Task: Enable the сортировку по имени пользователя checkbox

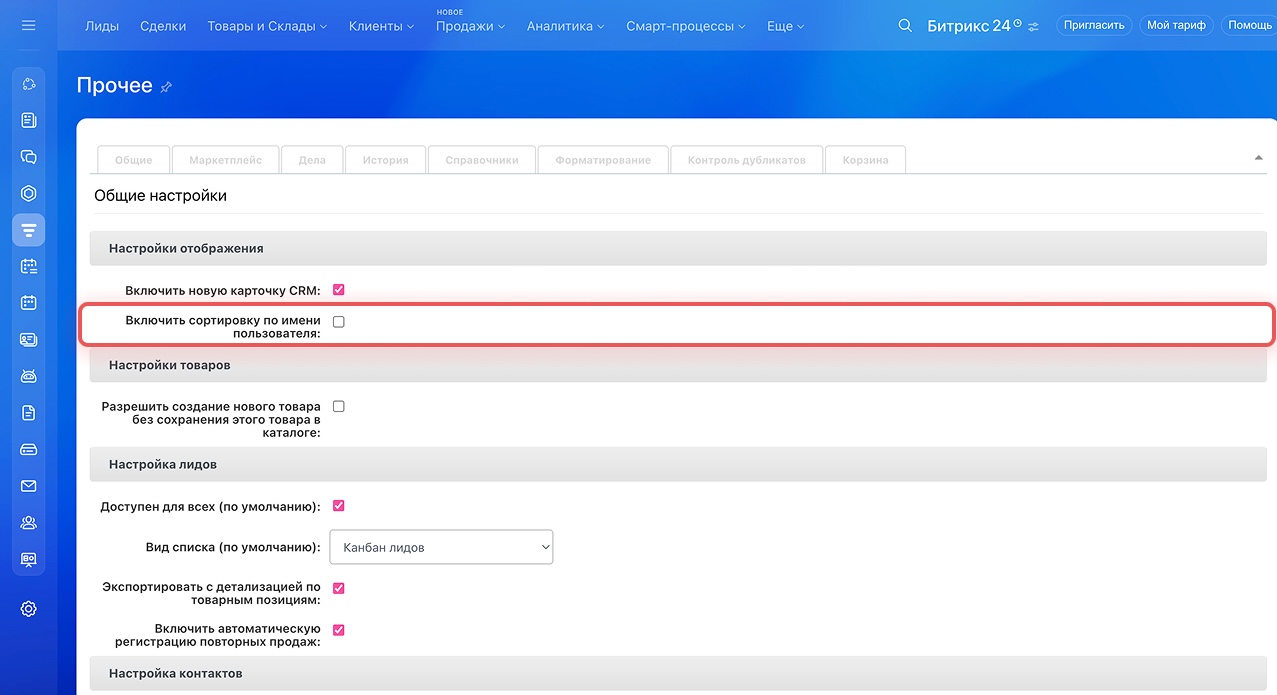Action: (339, 322)
